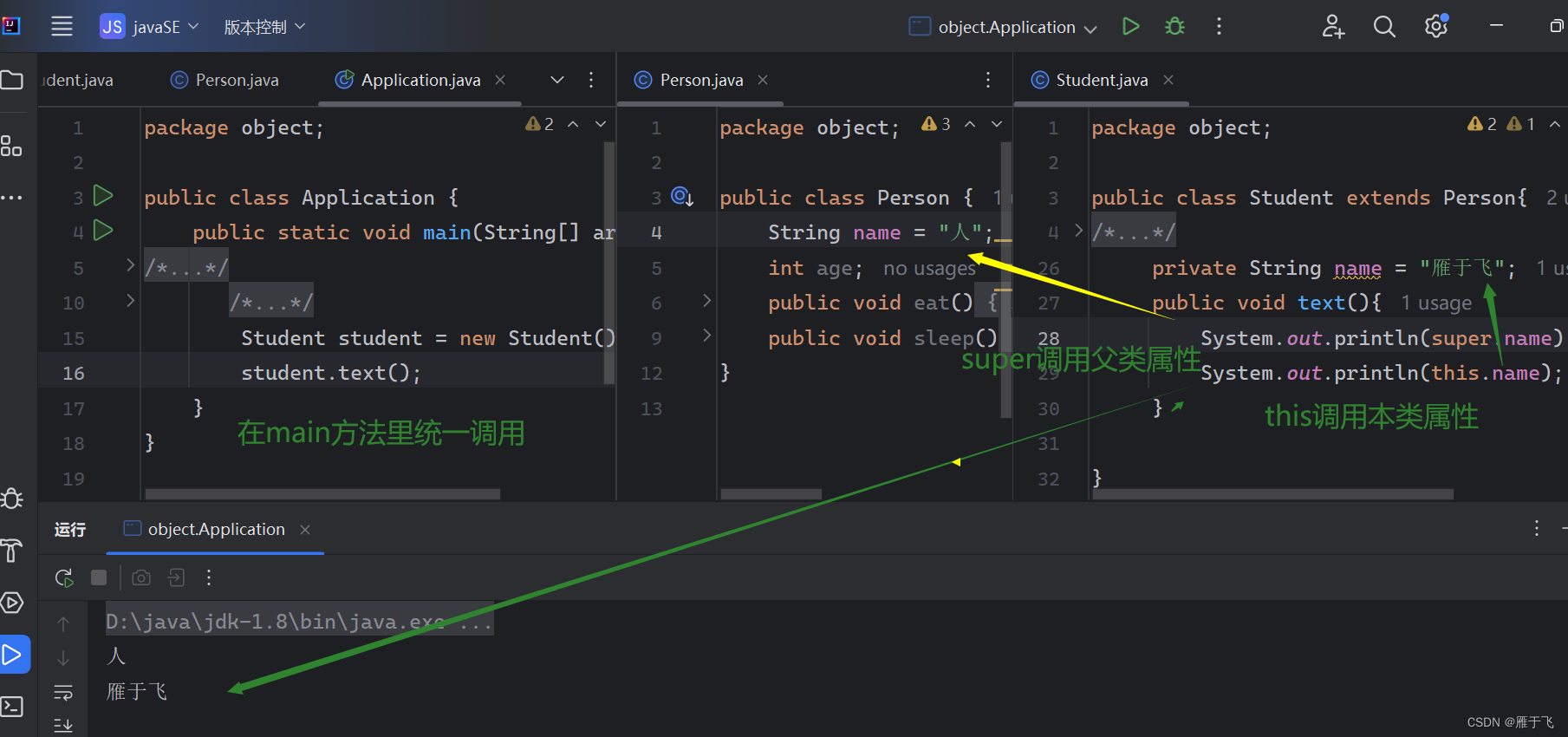The image size is (1568, 737).
Task: Open the Project tool window folder icon
Action: click(12, 80)
